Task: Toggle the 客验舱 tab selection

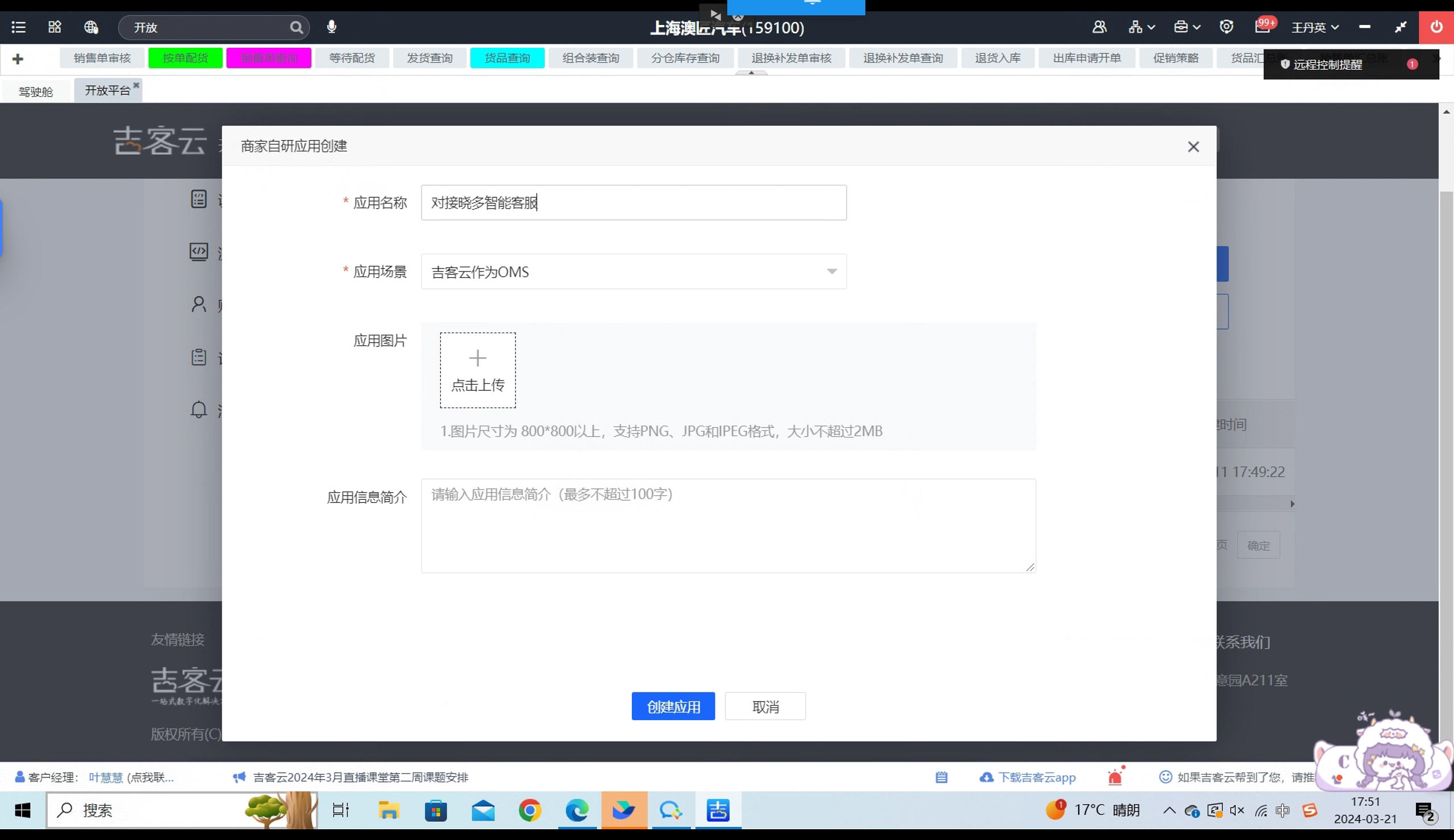Action: pyautogui.click(x=36, y=90)
